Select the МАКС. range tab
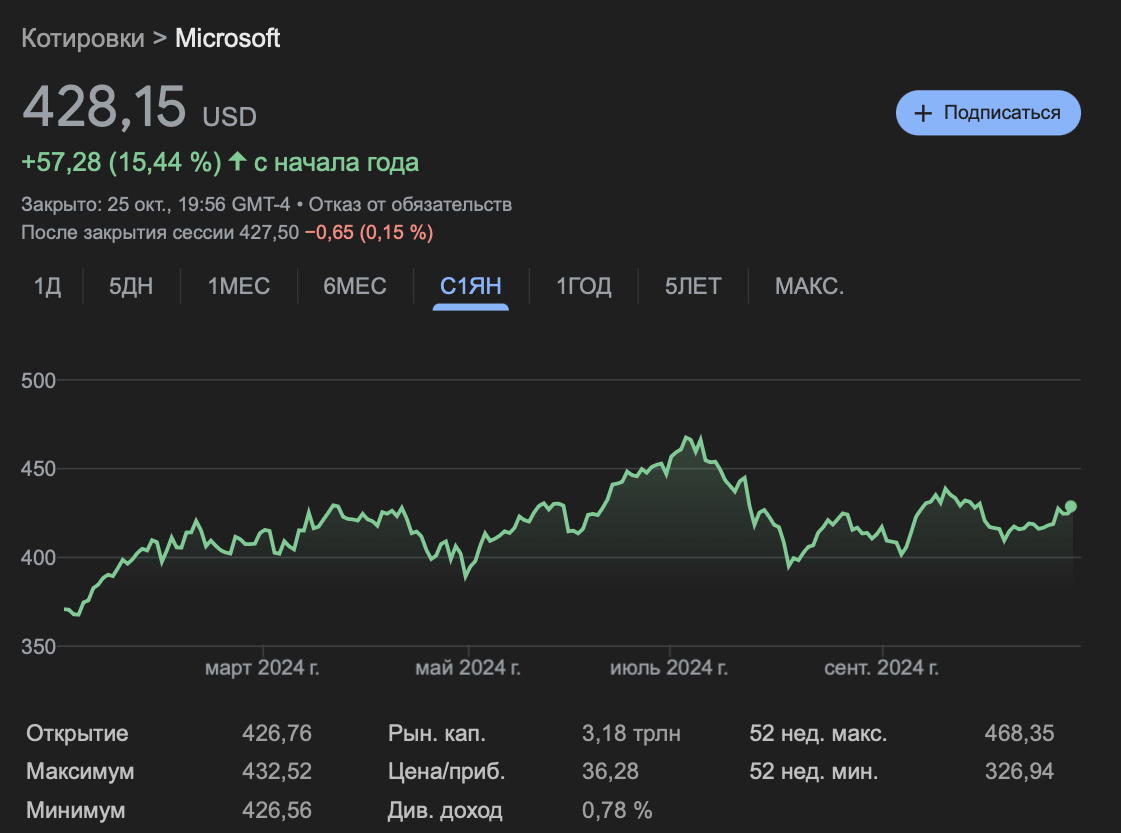Screen dimensions: 1121x833 (x=809, y=286)
